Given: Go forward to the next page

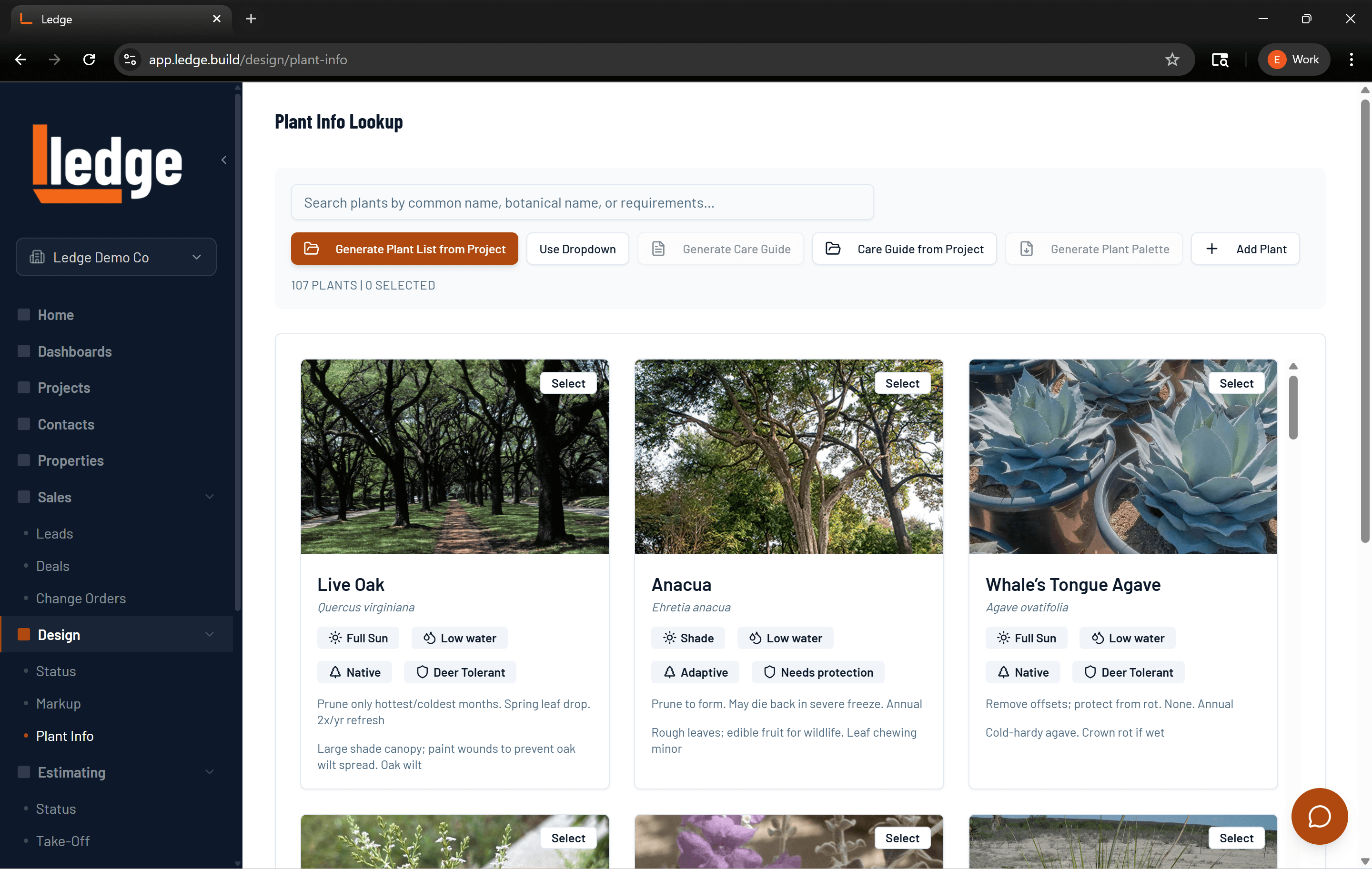Looking at the screenshot, I should tap(55, 59).
